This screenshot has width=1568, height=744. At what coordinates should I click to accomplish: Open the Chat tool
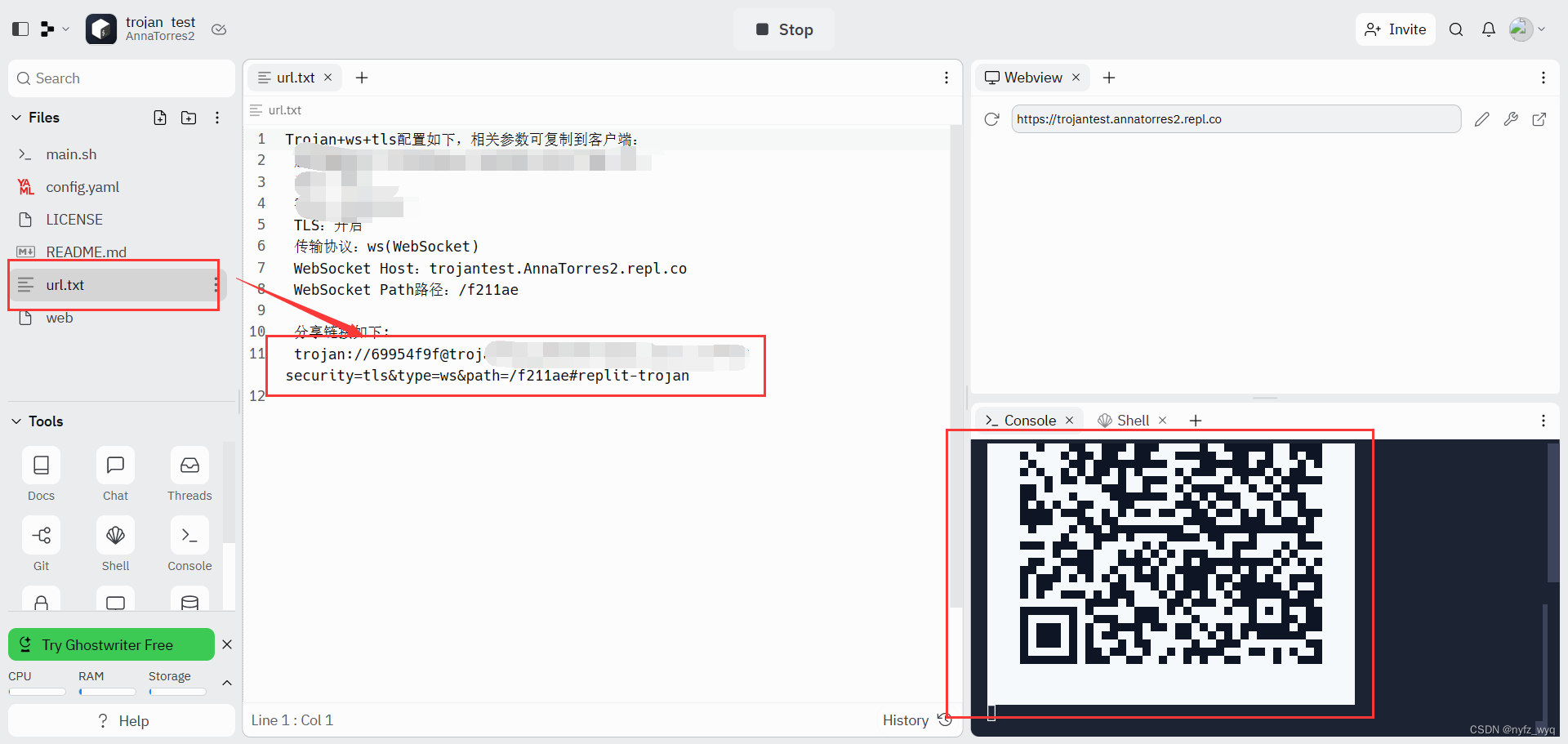[x=115, y=474]
